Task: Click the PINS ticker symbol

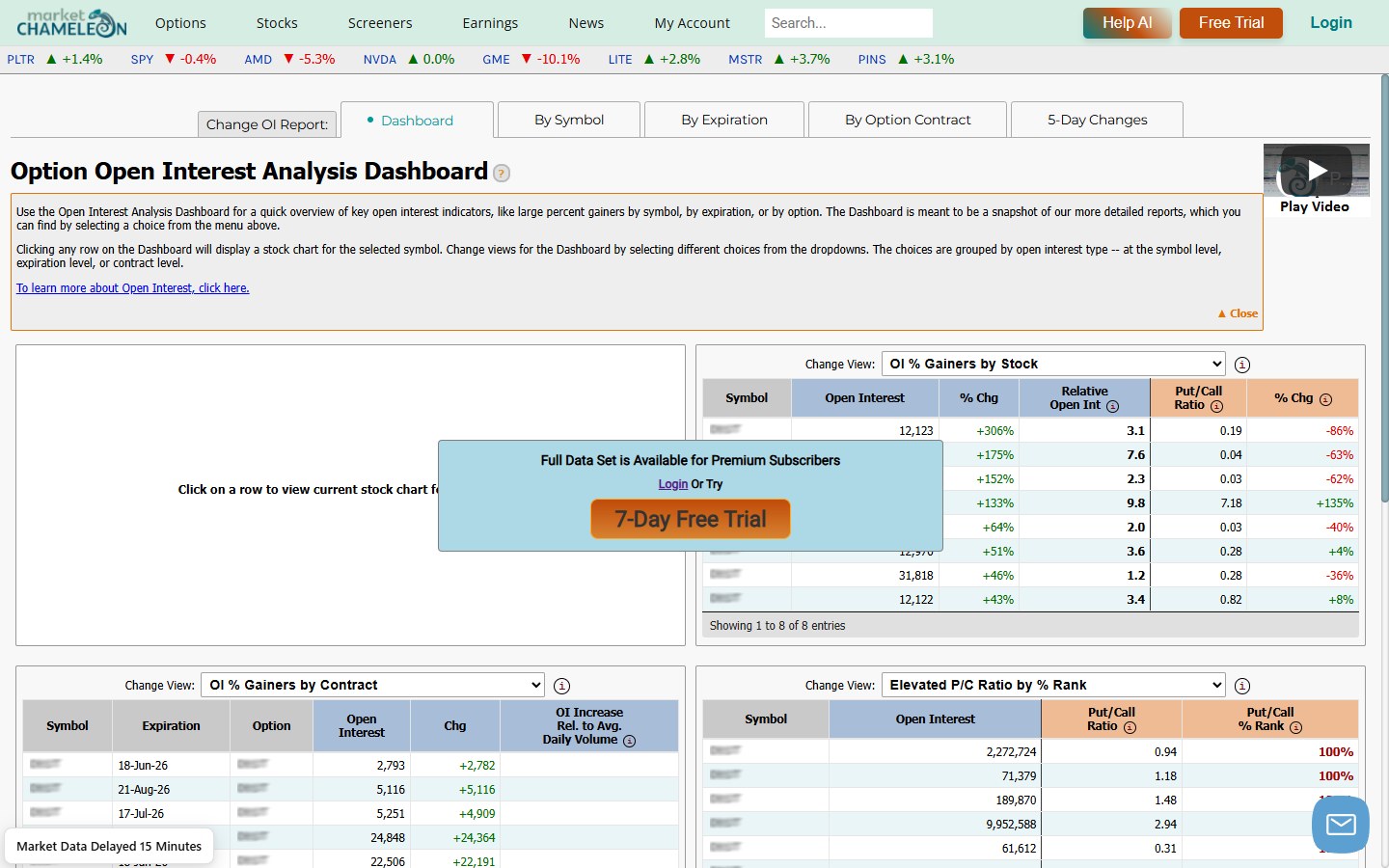Action: [x=872, y=59]
